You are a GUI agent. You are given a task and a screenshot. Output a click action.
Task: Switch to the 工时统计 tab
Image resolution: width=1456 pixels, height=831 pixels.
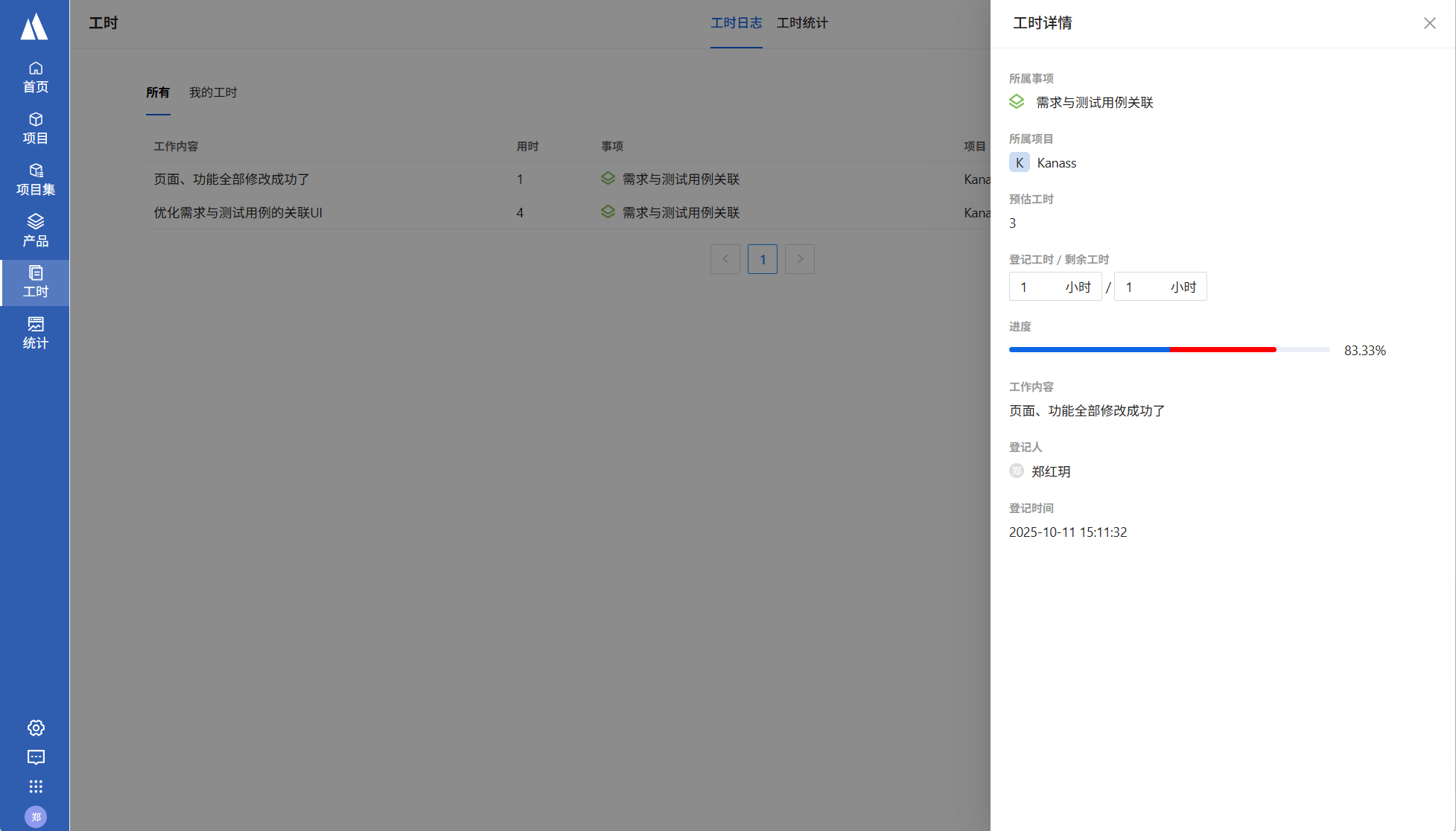click(x=801, y=23)
